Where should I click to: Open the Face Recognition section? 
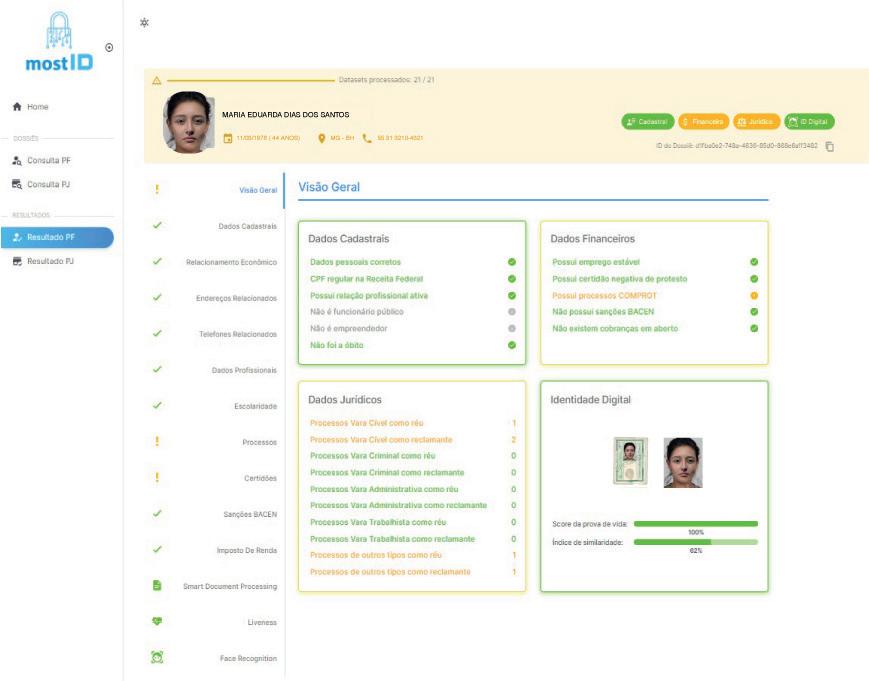point(248,659)
